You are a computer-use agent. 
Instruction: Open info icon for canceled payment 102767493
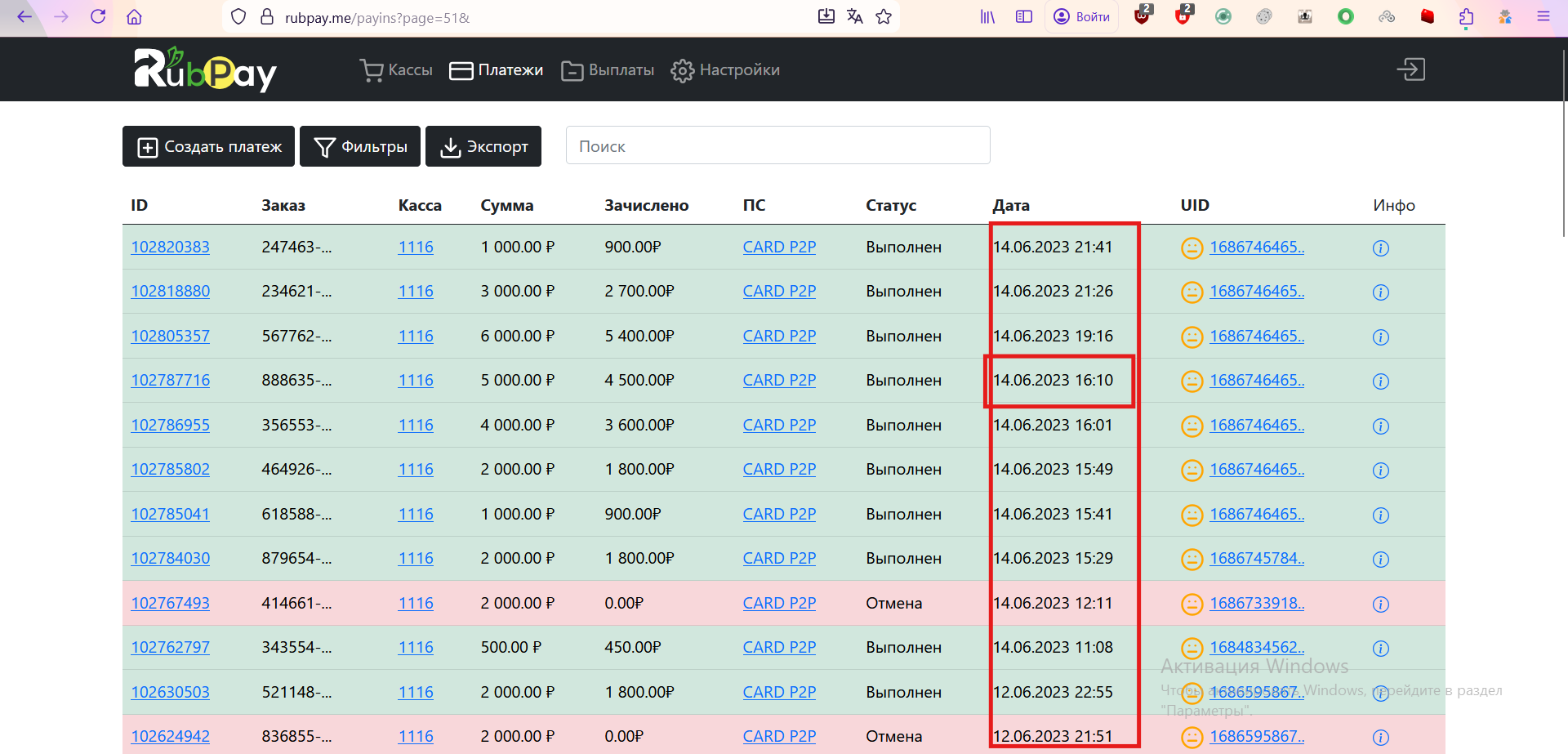tap(1380, 605)
